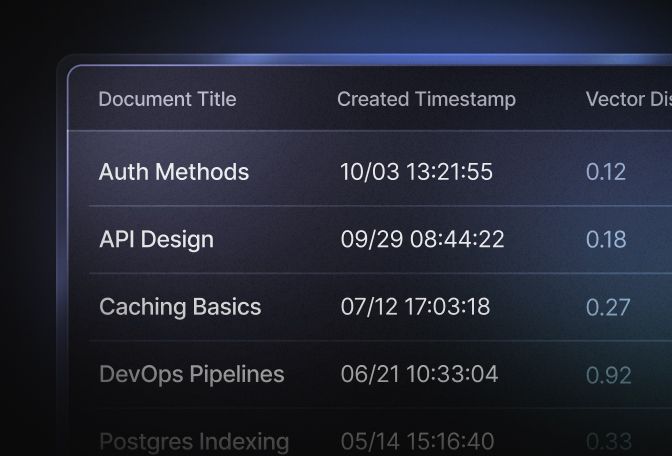Click the 0.27 vector distance value

pos(608,307)
